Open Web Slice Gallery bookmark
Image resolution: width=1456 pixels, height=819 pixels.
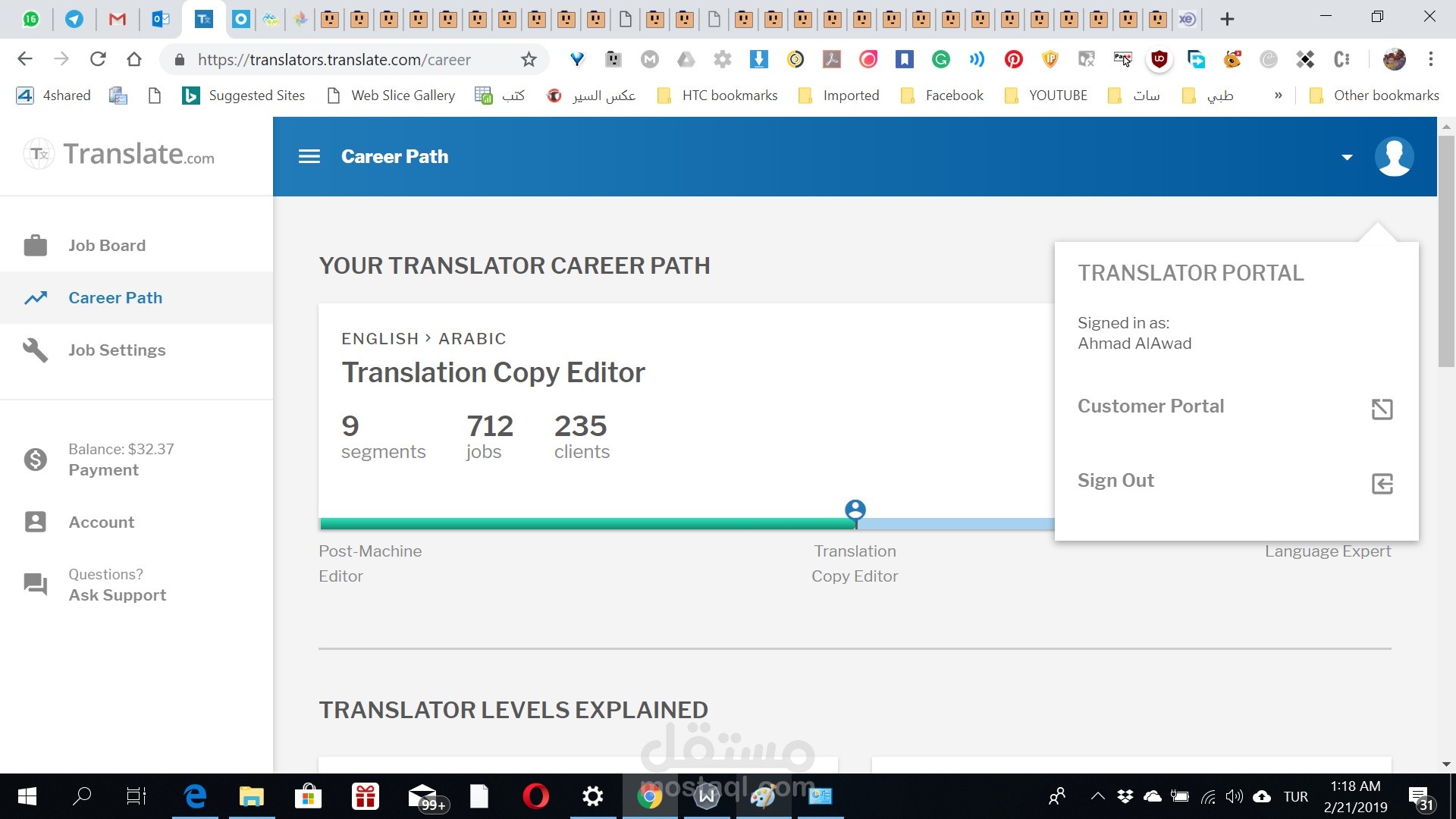coord(391,96)
